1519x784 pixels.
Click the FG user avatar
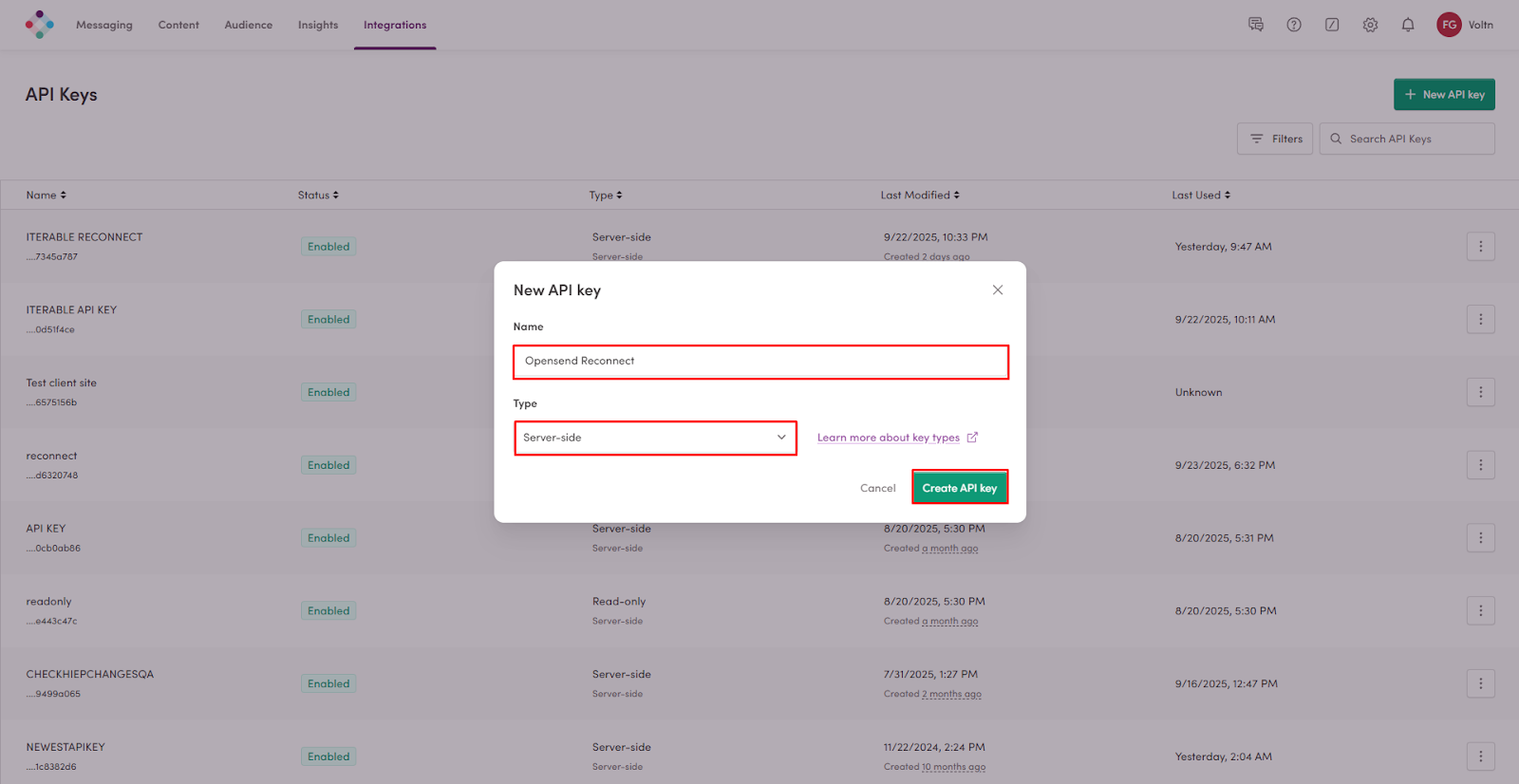point(1449,25)
